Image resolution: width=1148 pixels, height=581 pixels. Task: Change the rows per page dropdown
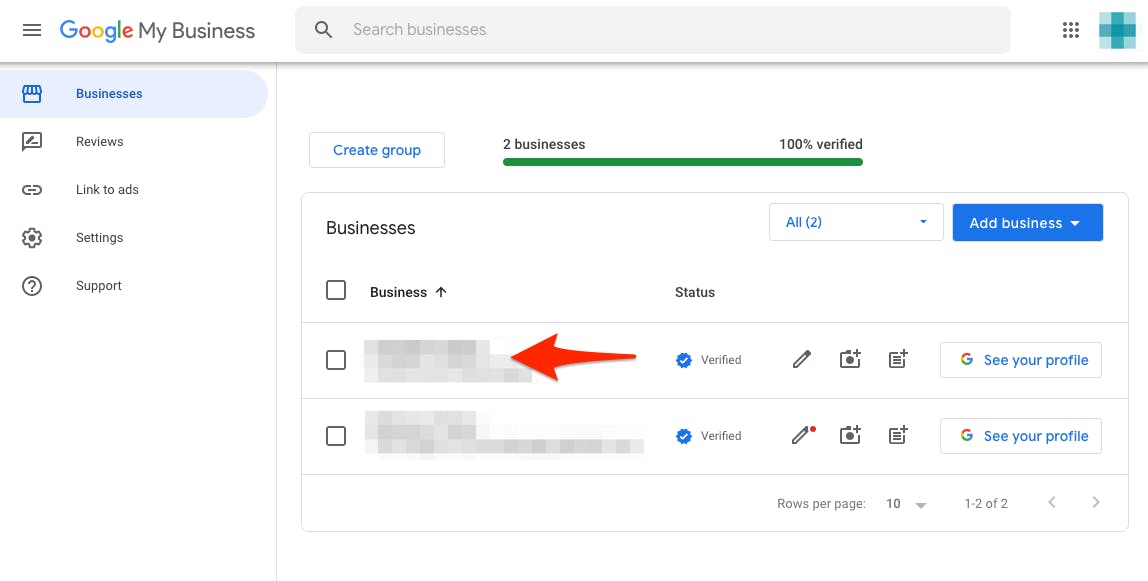tap(906, 504)
